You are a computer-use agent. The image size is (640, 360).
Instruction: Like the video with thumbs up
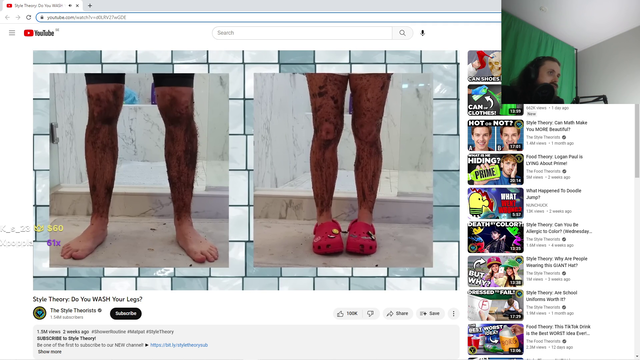tap(347, 313)
